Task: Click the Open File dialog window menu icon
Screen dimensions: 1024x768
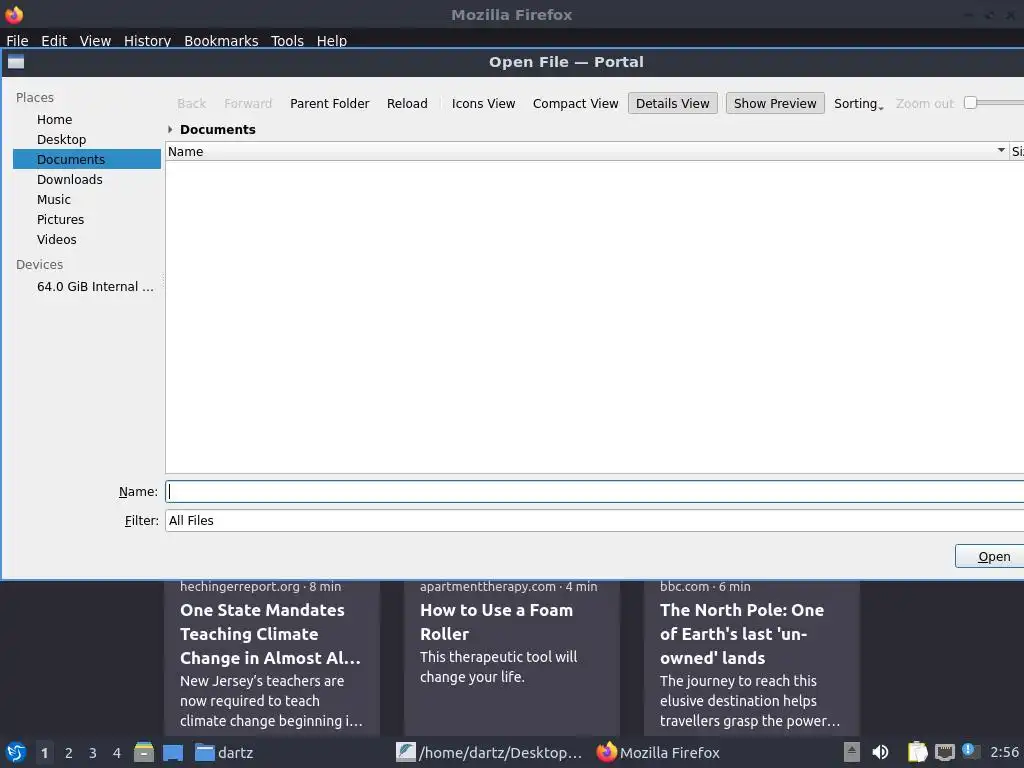Action: coord(16,62)
